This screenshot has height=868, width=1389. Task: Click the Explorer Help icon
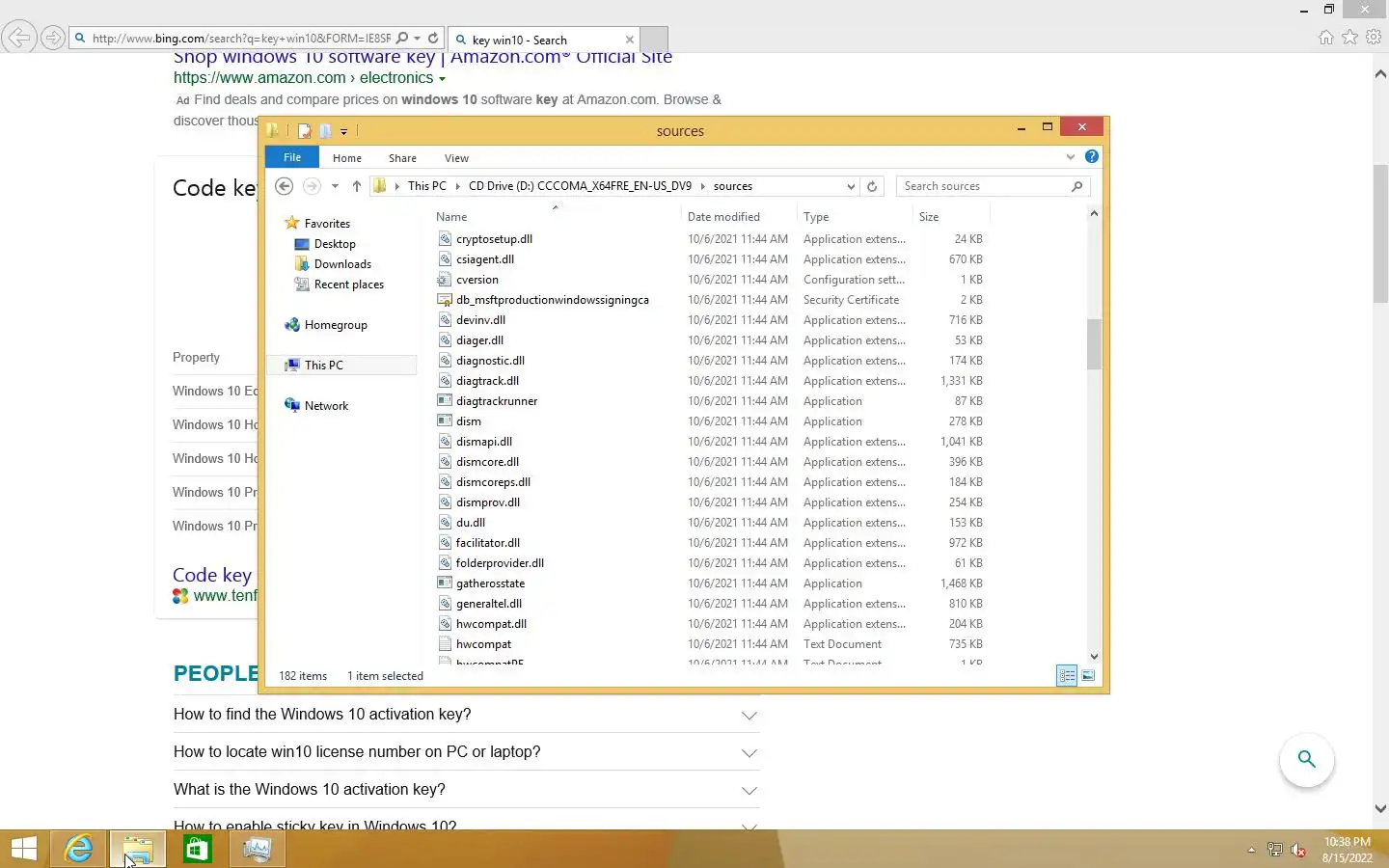[x=1091, y=156]
